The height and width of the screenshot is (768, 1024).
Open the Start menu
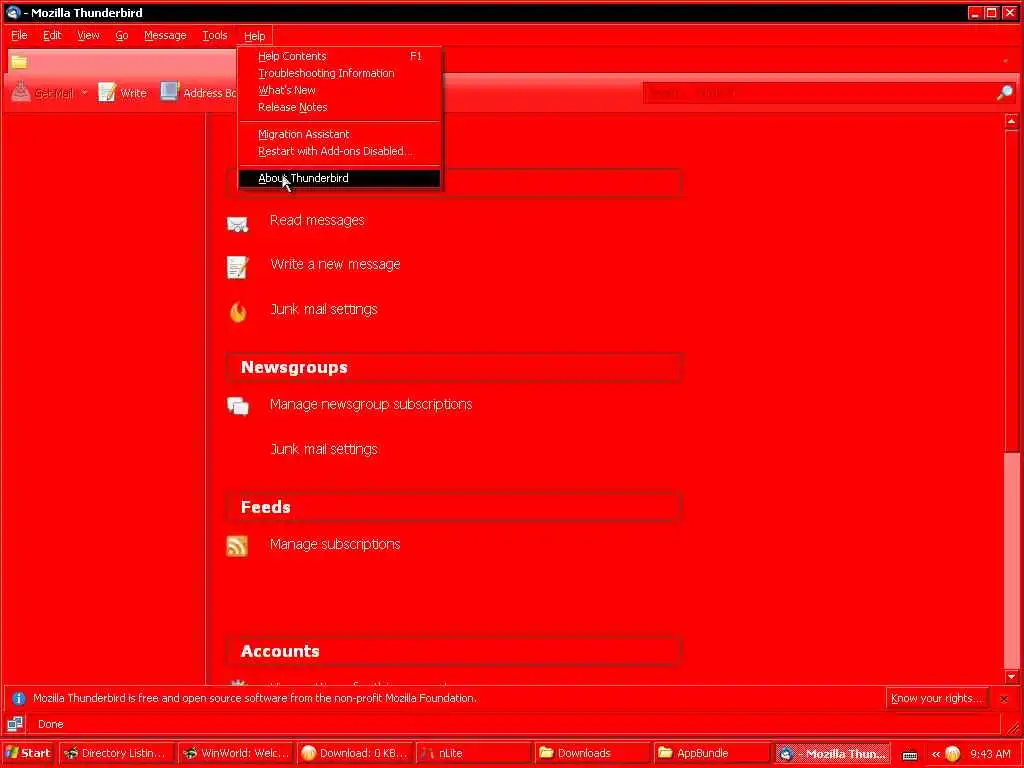(x=28, y=753)
